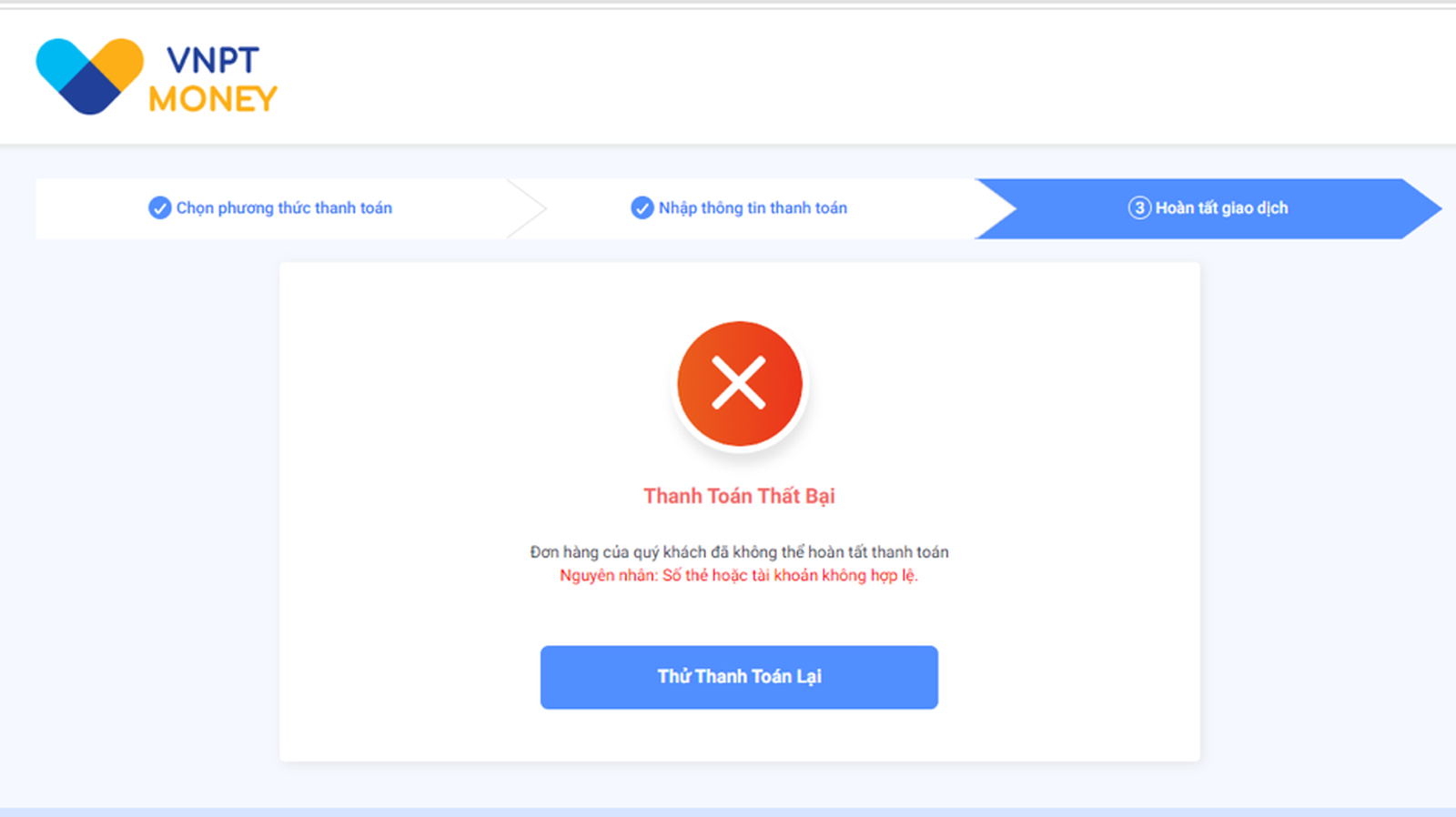Viewport: 1456px width, 817px height.
Task: Click the red "Nguyên nhân" error reason text
Action: click(739, 576)
